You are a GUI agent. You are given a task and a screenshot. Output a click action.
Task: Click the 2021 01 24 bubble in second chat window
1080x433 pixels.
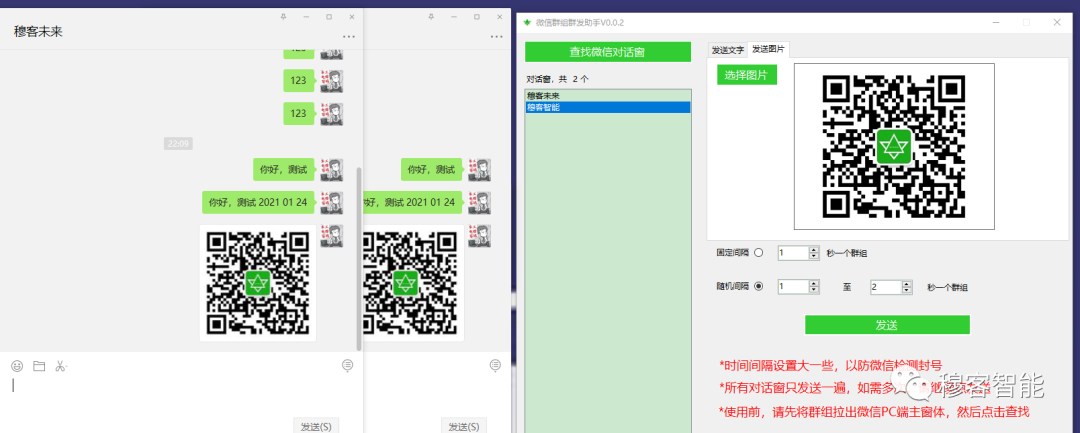tap(413, 202)
